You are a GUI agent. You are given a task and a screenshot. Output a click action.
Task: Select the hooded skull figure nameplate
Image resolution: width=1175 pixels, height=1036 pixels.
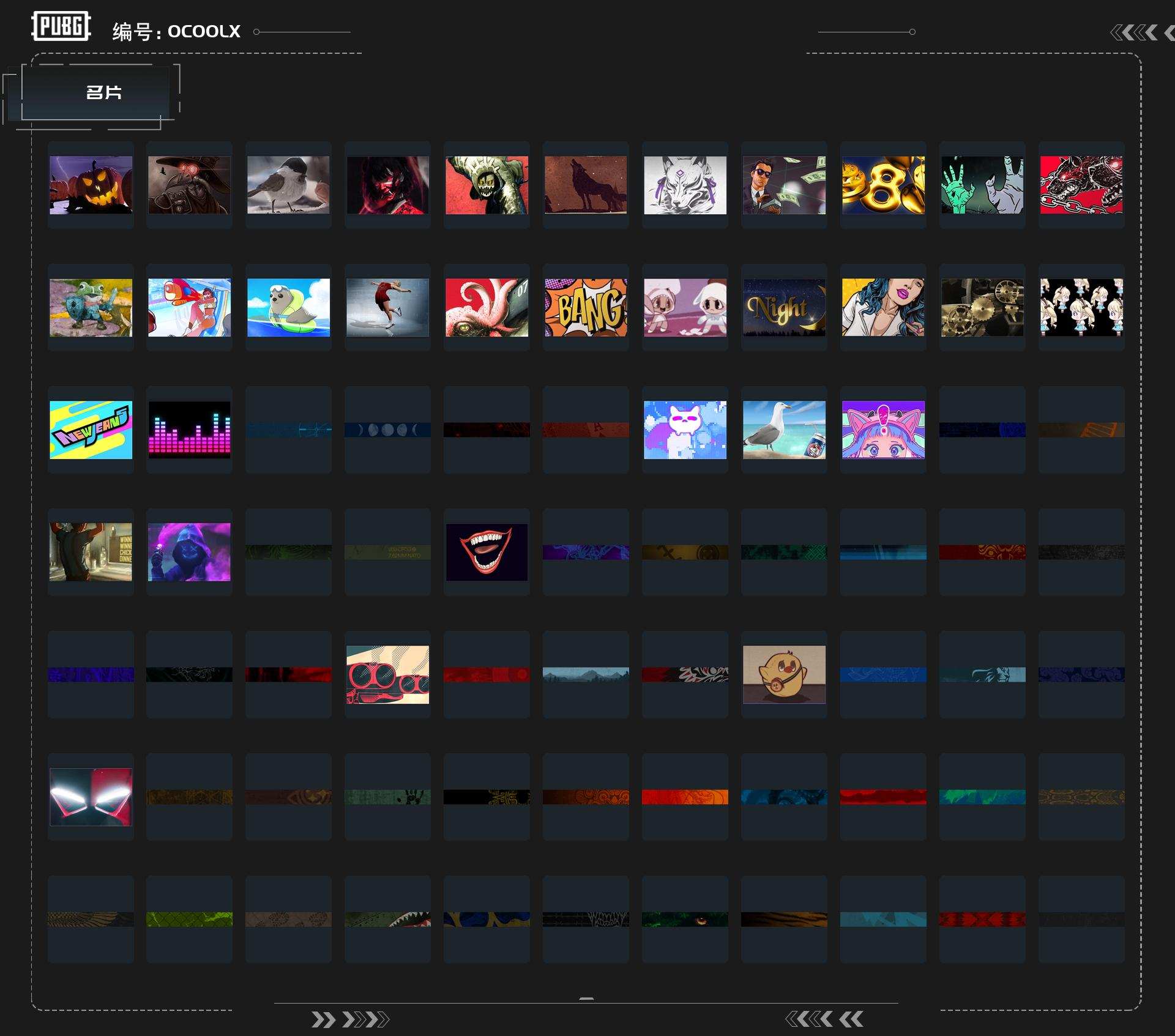487,185
